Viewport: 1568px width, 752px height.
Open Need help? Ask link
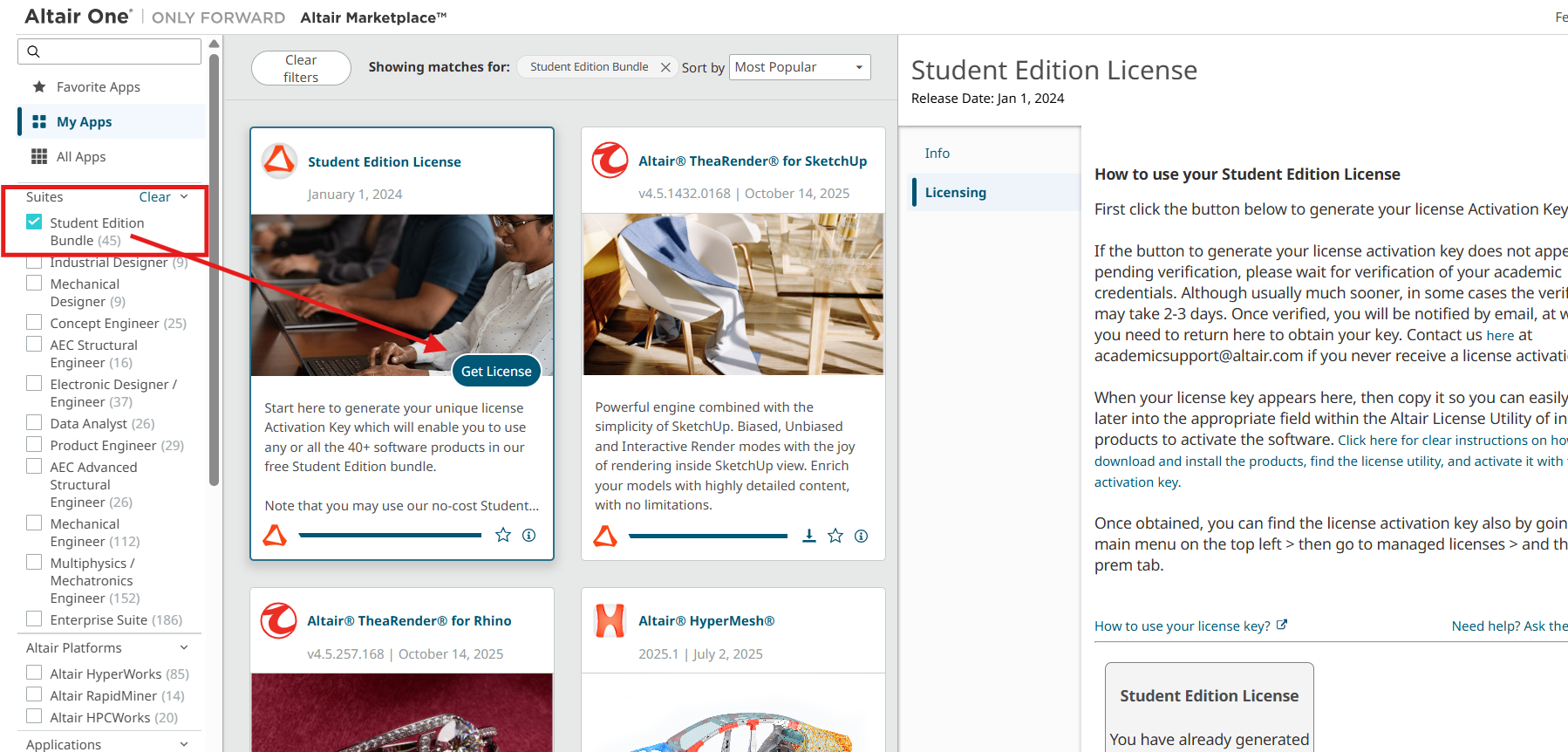pyautogui.click(x=1510, y=626)
